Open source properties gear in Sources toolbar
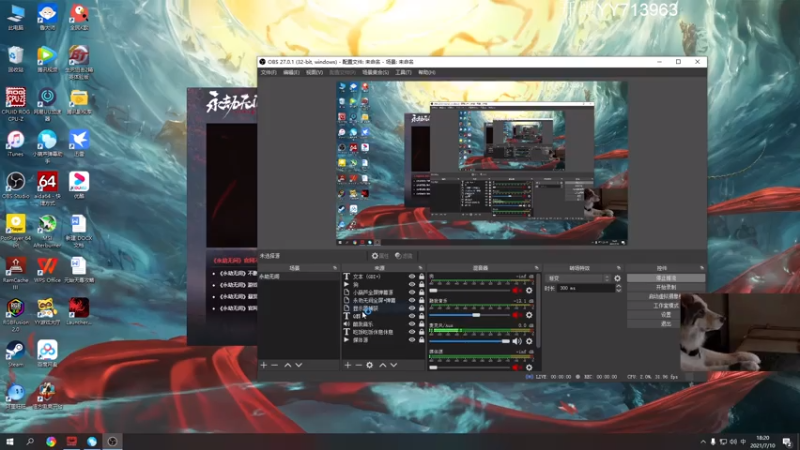Image resolution: width=800 pixels, height=450 pixels. coord(369,365)
